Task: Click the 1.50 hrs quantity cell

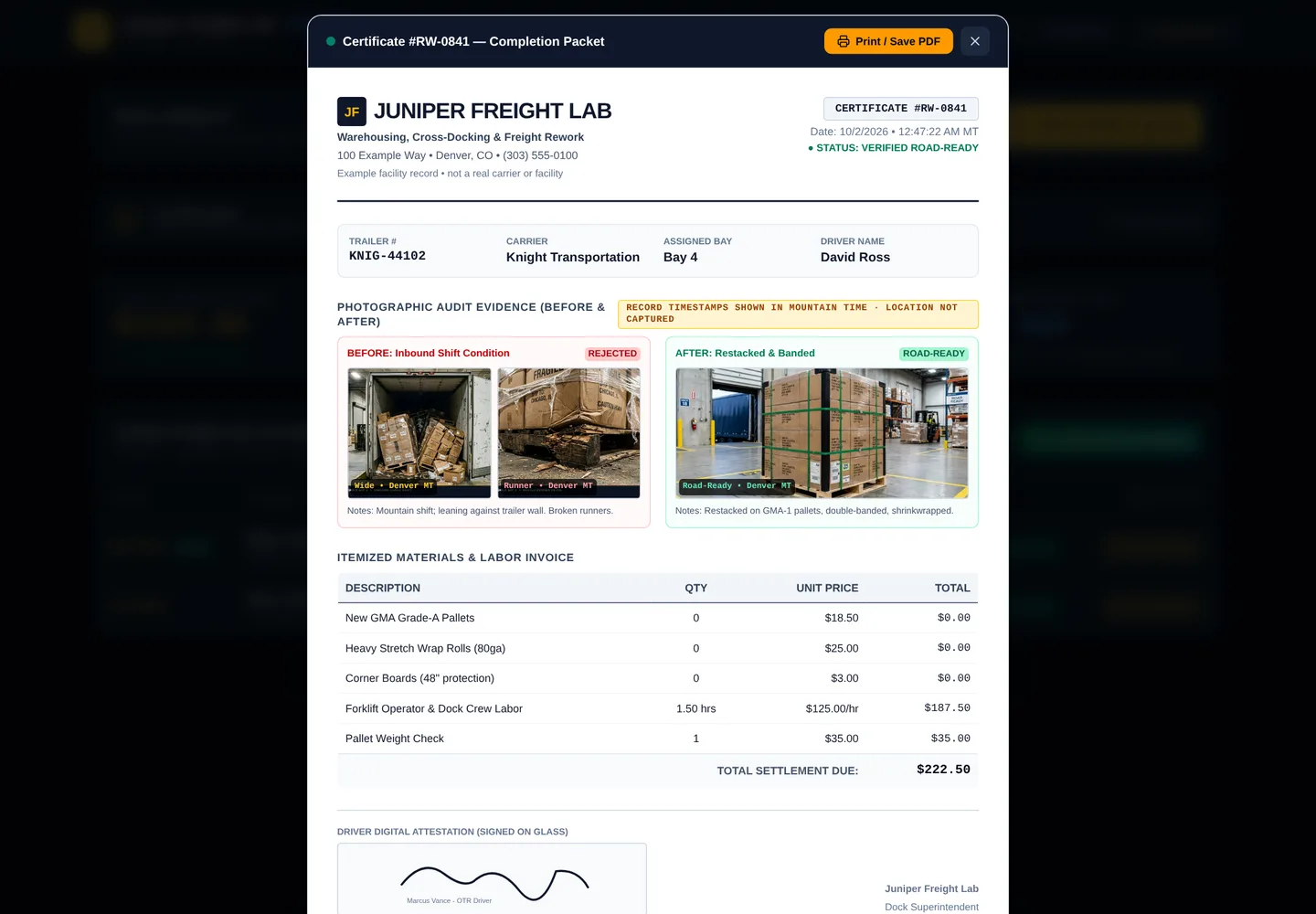Action: coord(696,708)
